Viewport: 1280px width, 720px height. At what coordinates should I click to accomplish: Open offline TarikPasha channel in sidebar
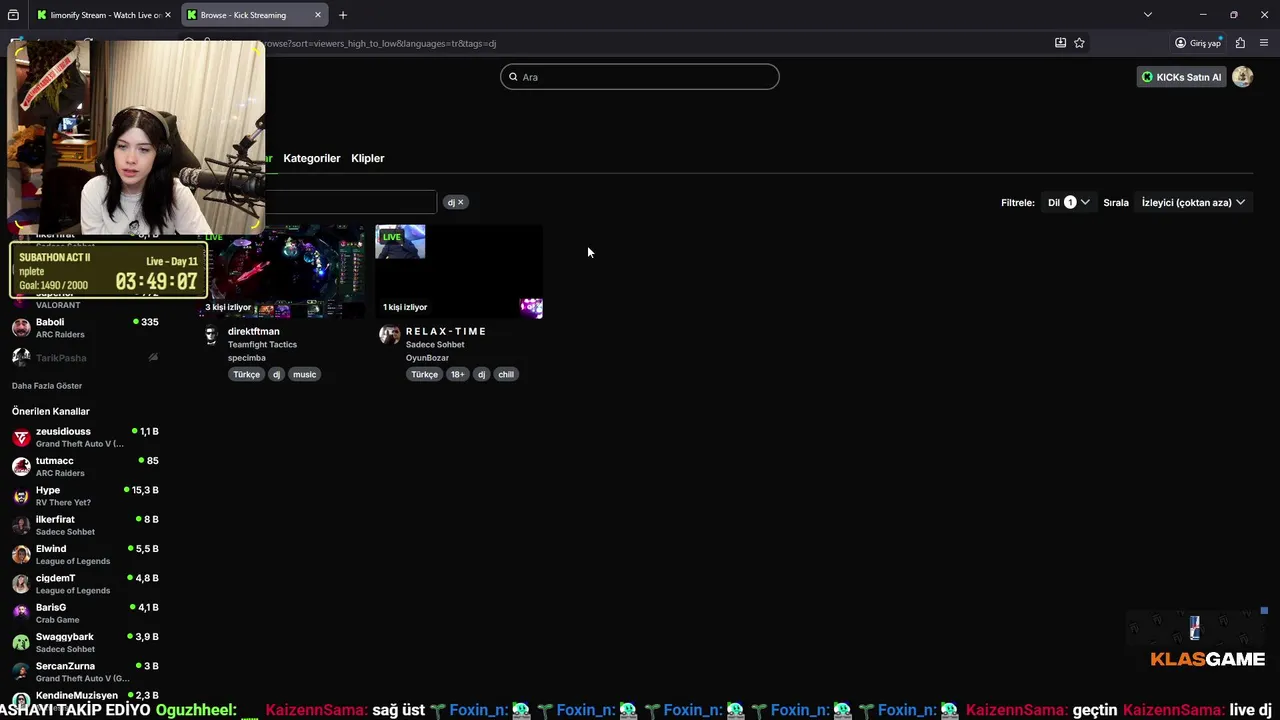[x=85, y=357]
